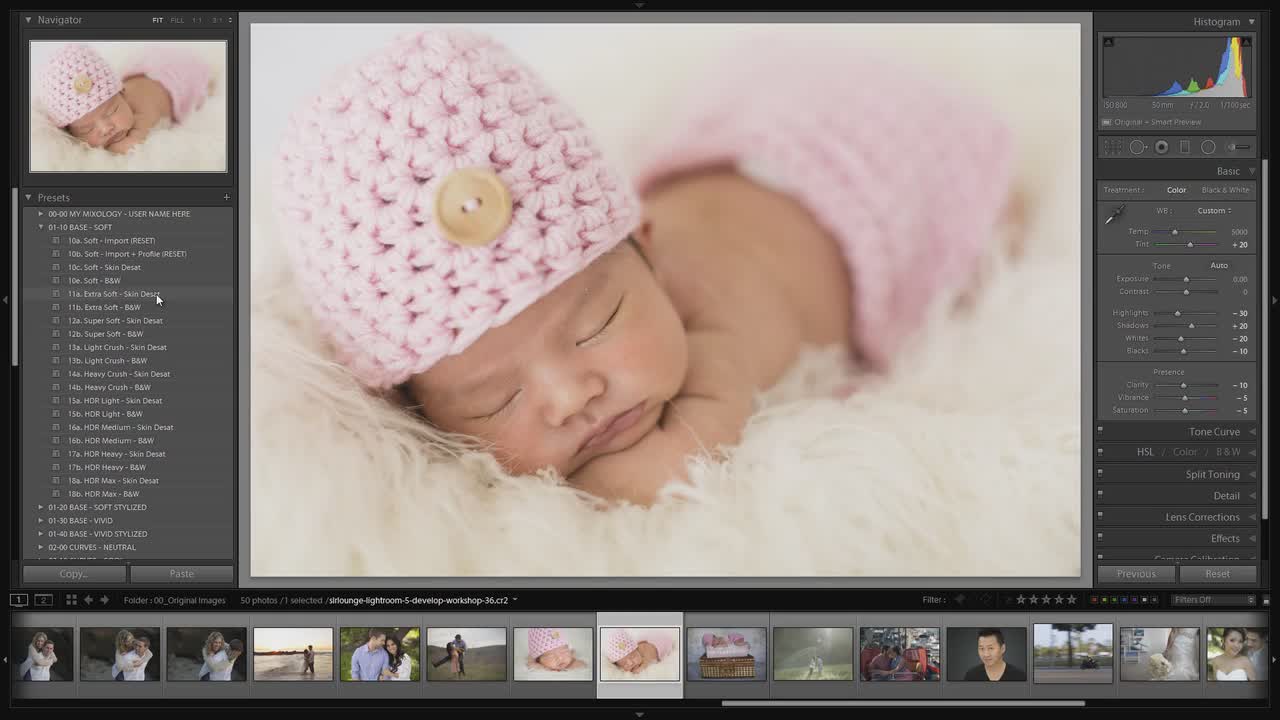Expand 01-30 BASE - VIVID folder
Image resolution: width=1280 pixels, height=720 pixels.
pos(41,520)
